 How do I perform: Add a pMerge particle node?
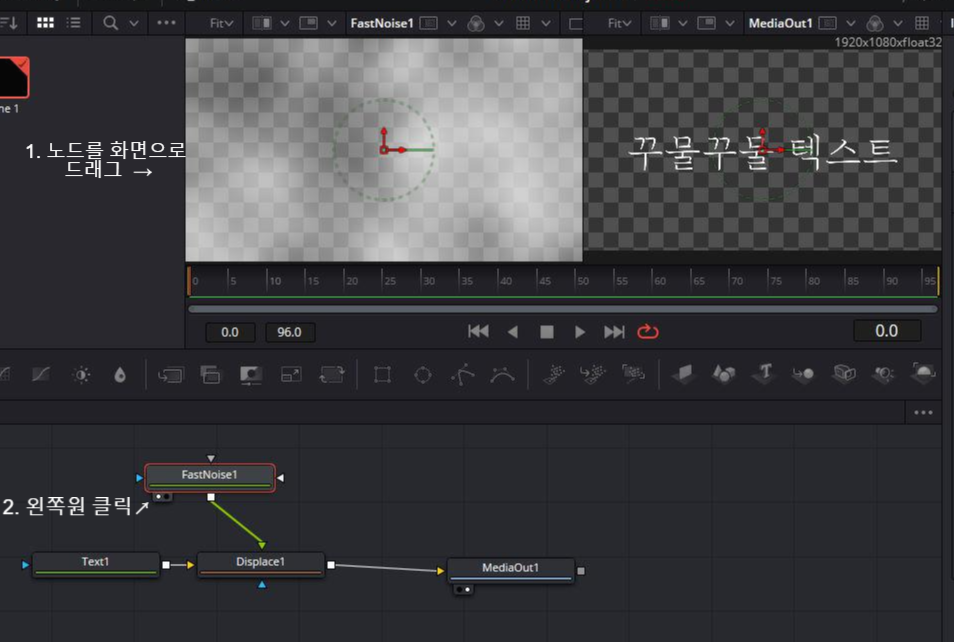593,375
